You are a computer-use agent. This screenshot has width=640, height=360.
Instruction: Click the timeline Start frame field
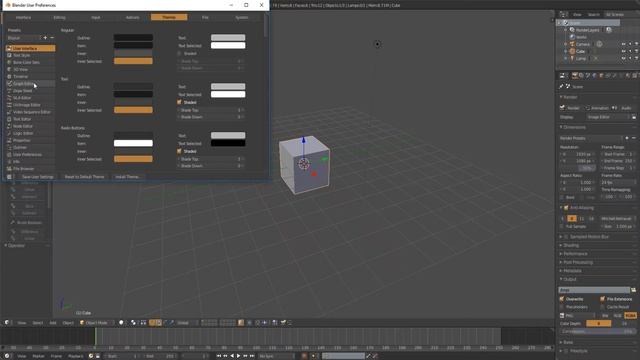(122, 356)
